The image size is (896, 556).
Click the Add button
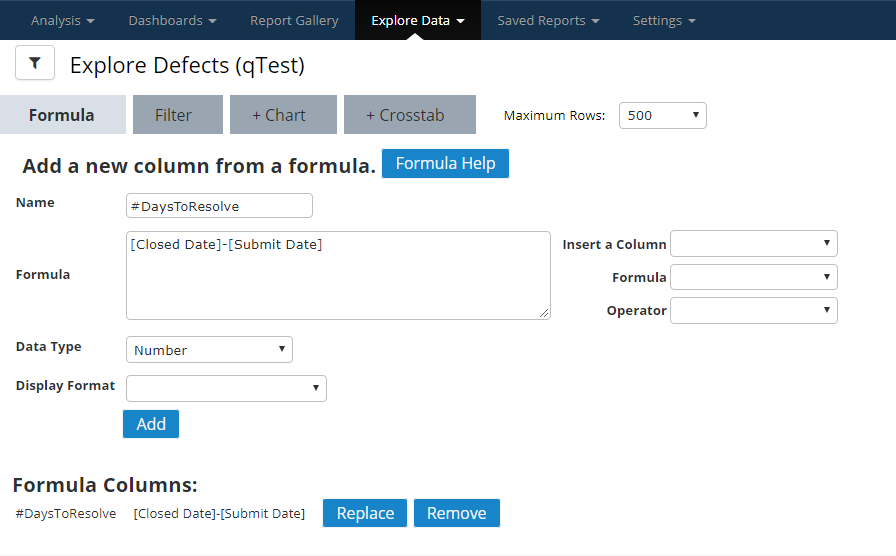151,424
